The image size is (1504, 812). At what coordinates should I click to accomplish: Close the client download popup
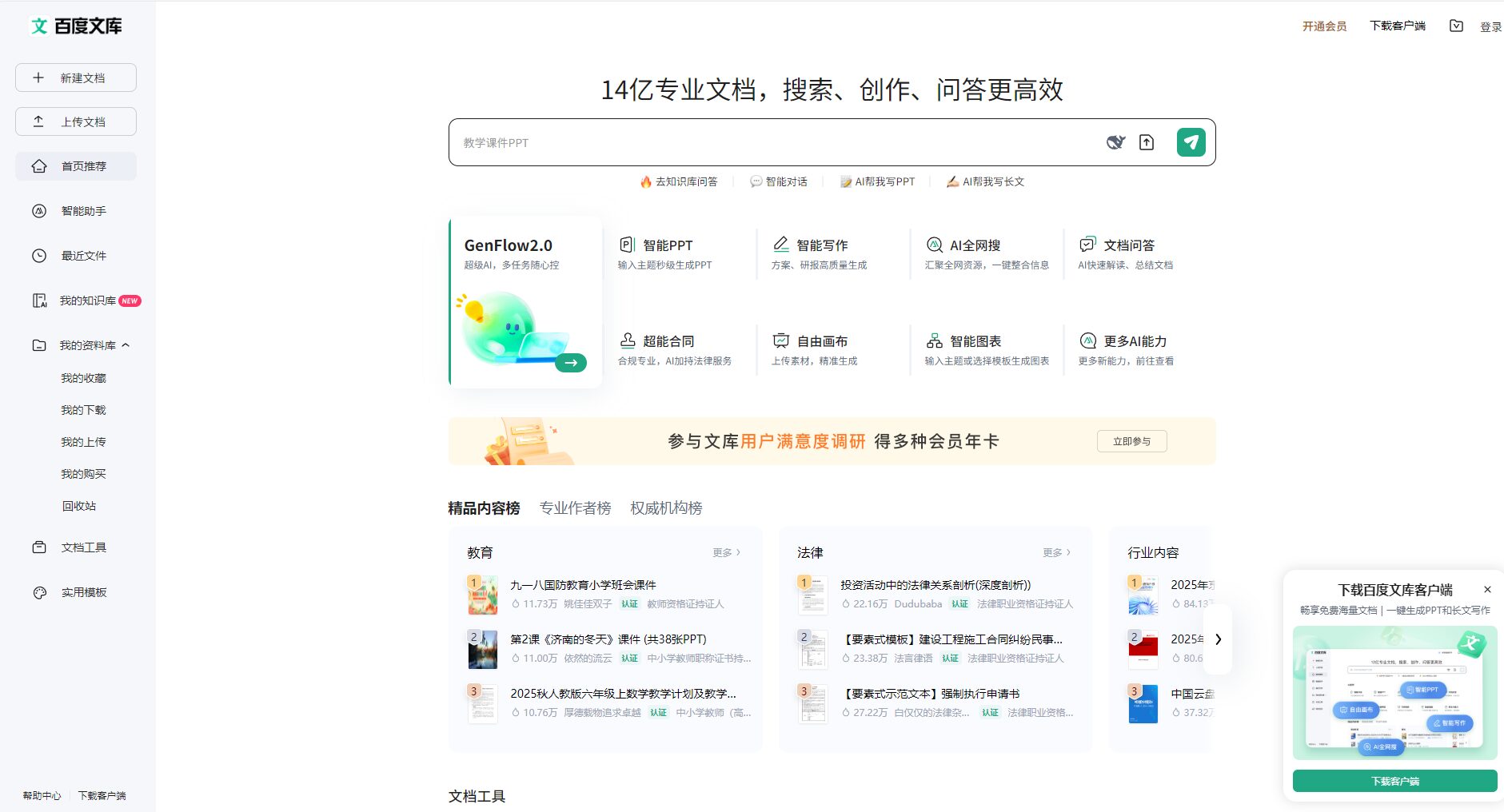coord(1487,590)
